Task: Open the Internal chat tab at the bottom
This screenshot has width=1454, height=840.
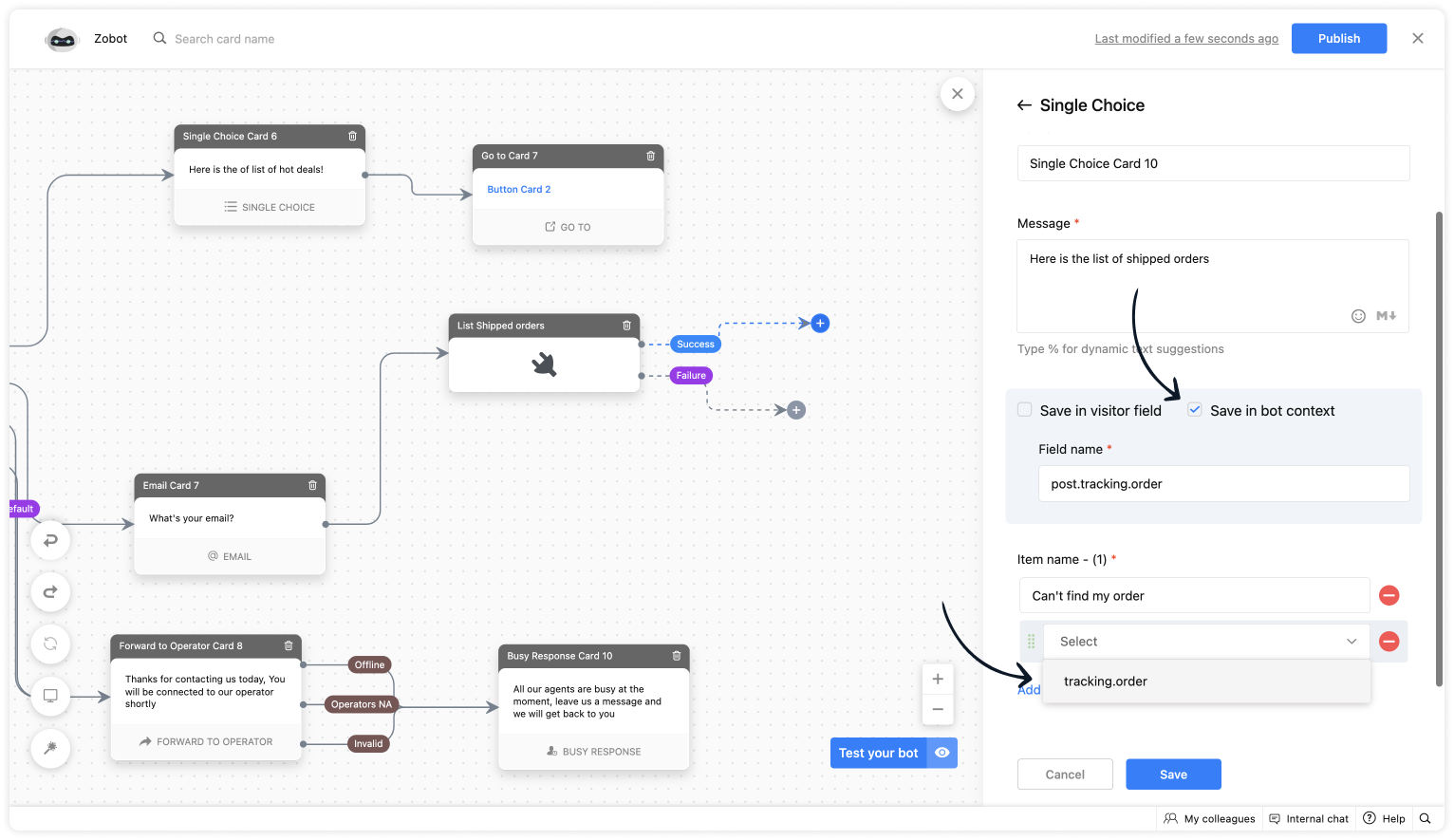Action: (1309, 818)
